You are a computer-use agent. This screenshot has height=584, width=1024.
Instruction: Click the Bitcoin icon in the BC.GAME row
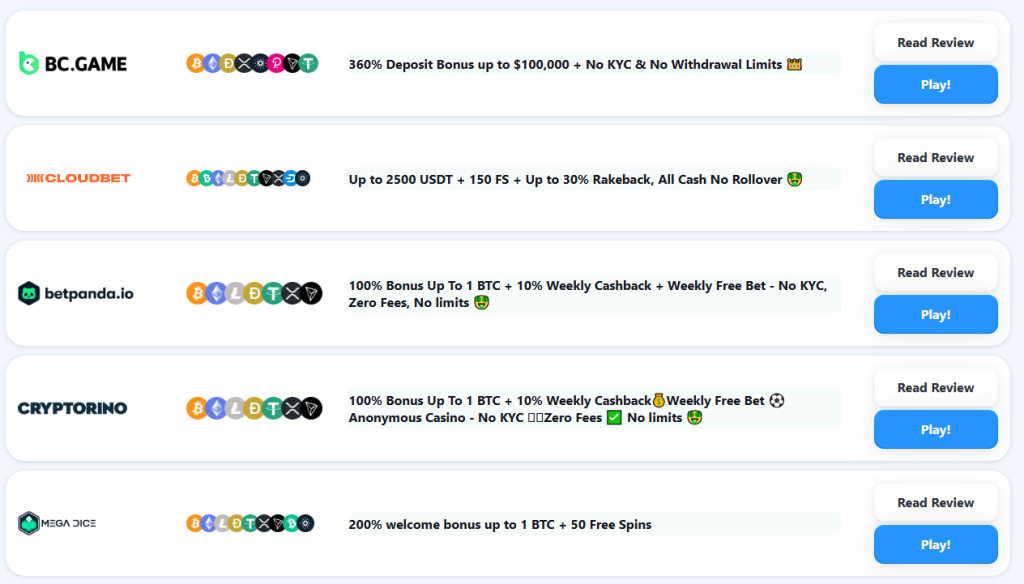pyautogui.click(x=196, y=64)
